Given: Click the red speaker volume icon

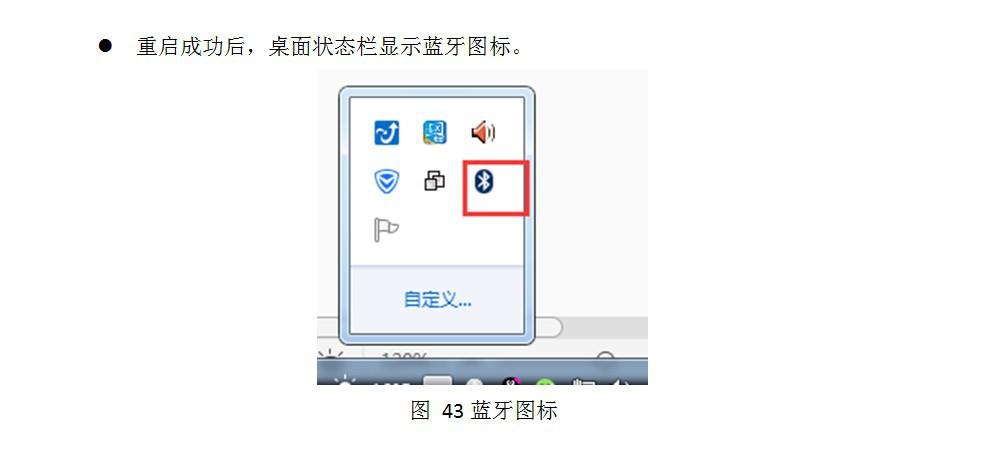Looking at the screenshot, I should (x=483, y=133).
